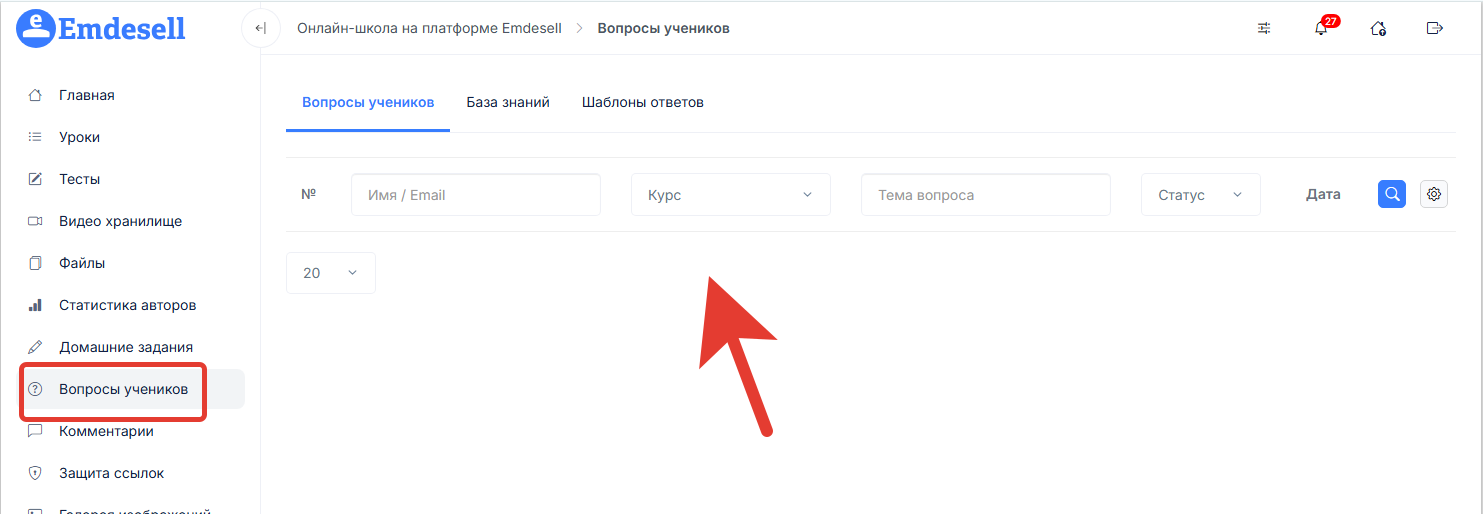Sort by the Дата column header
1483x514 pixels.
tap(1323, 195)
